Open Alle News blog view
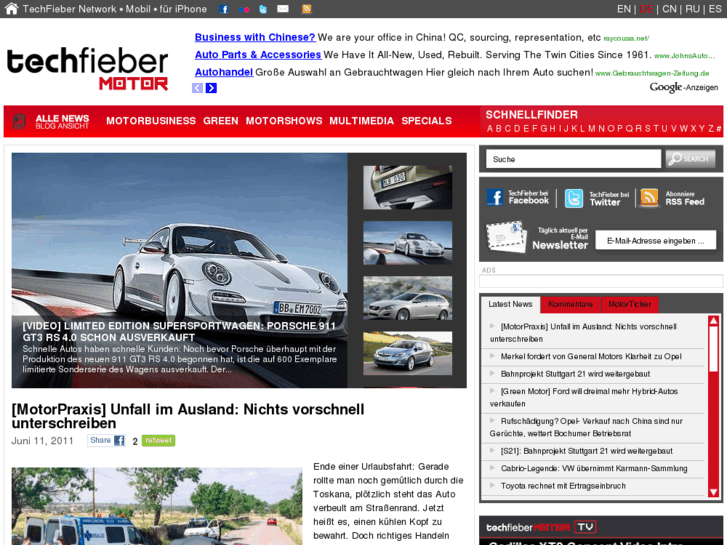This screenshot has width=727, height=545. (62, 122)
